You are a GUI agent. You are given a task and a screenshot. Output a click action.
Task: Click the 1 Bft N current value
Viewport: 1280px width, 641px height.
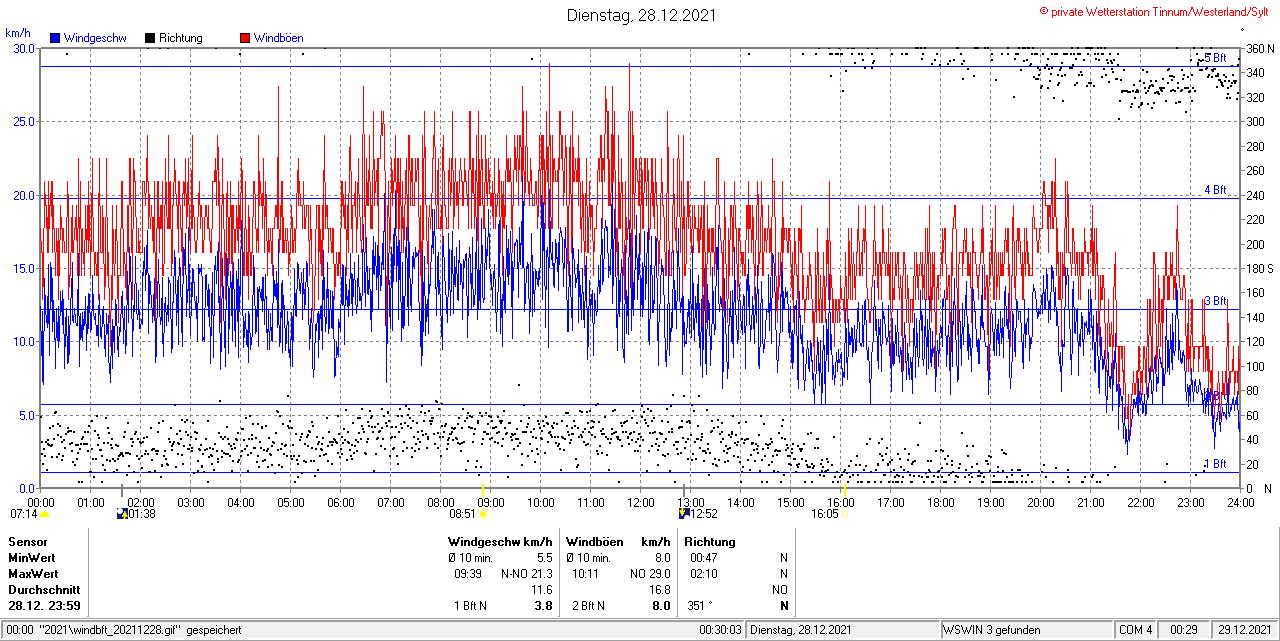[x=471, y=606]
